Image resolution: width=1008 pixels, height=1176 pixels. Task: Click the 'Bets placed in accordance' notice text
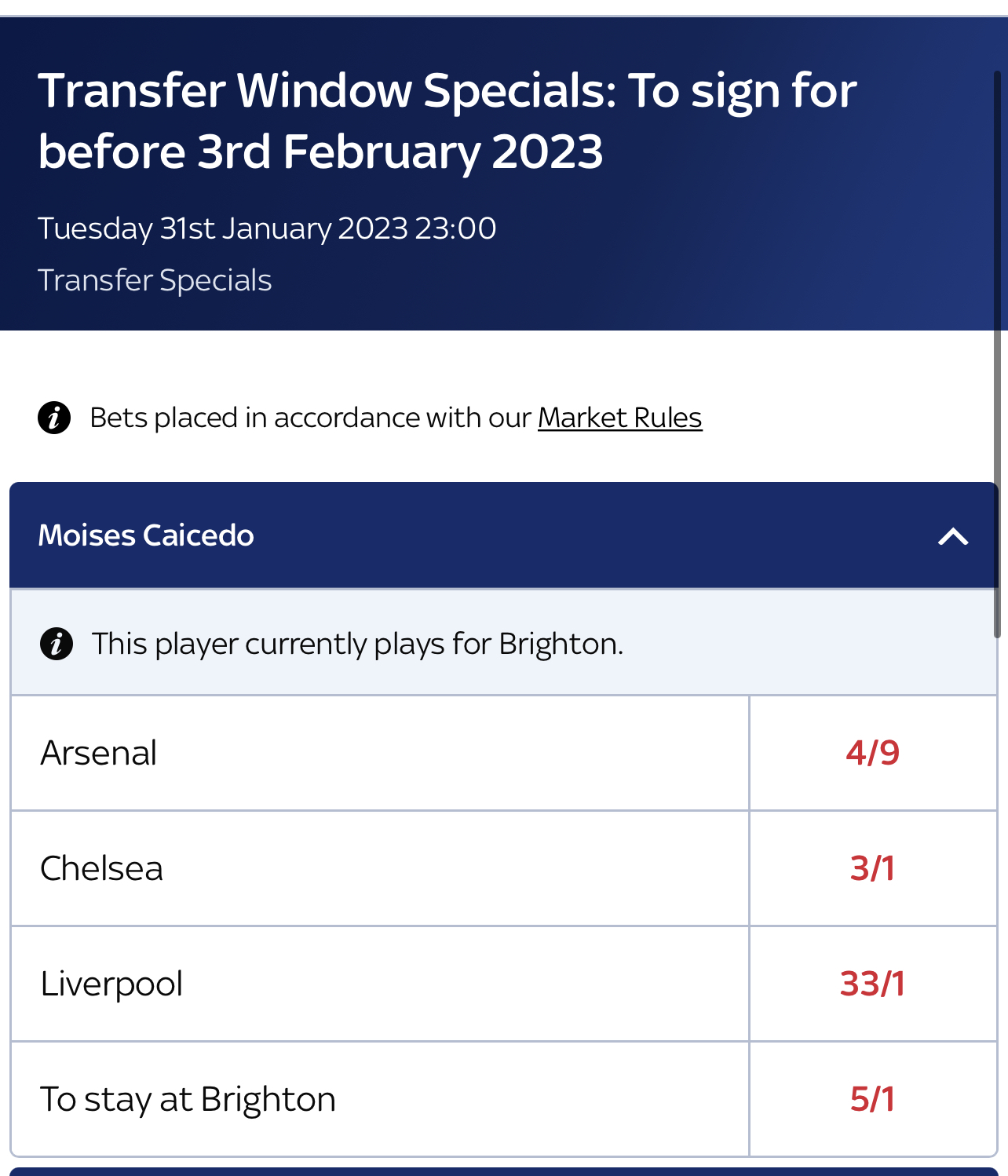(x=396, y=418)
